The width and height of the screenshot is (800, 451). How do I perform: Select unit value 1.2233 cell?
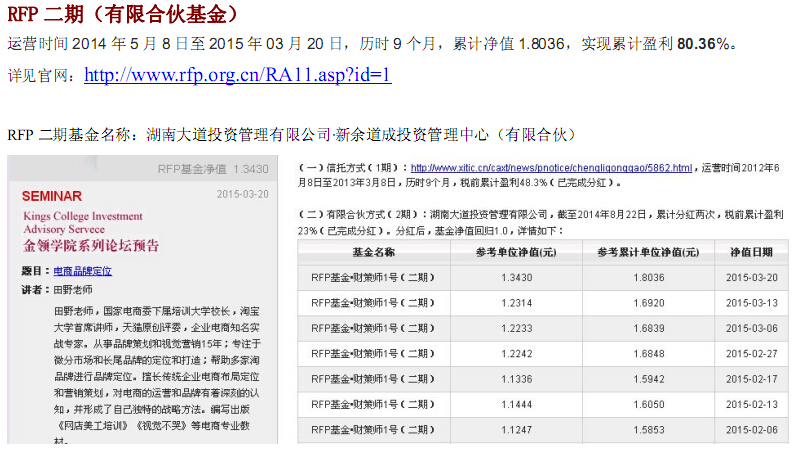click(x=516, y=329)
